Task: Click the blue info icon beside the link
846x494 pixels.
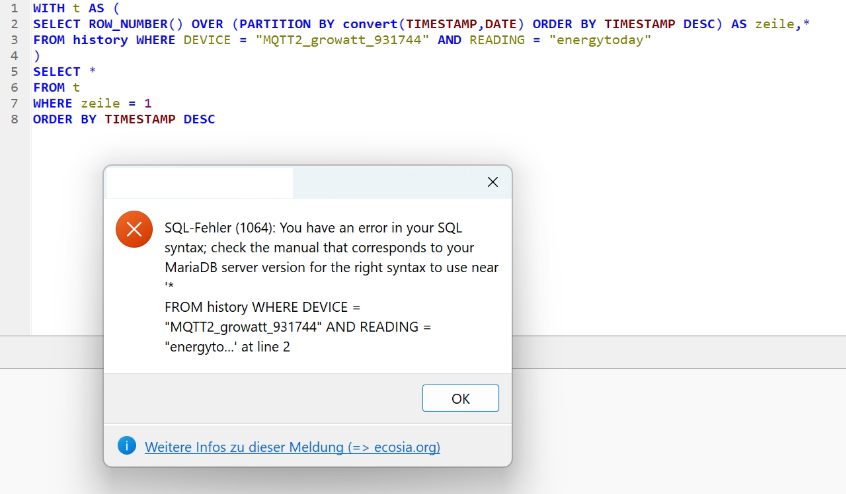Action: click(x=127, y=445)
